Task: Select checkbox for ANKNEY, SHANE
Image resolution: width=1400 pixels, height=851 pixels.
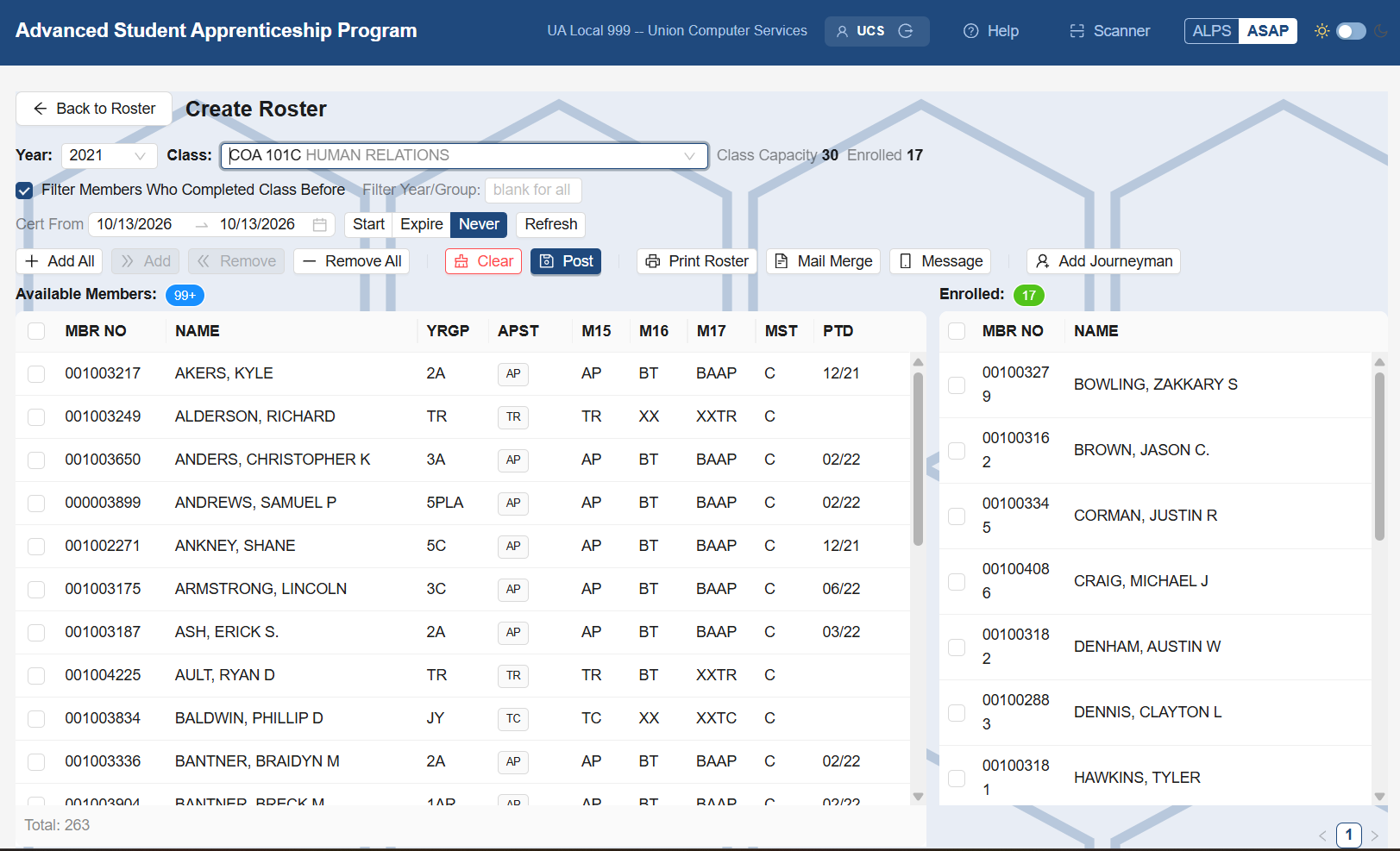Action: click(x=36, y=547)
